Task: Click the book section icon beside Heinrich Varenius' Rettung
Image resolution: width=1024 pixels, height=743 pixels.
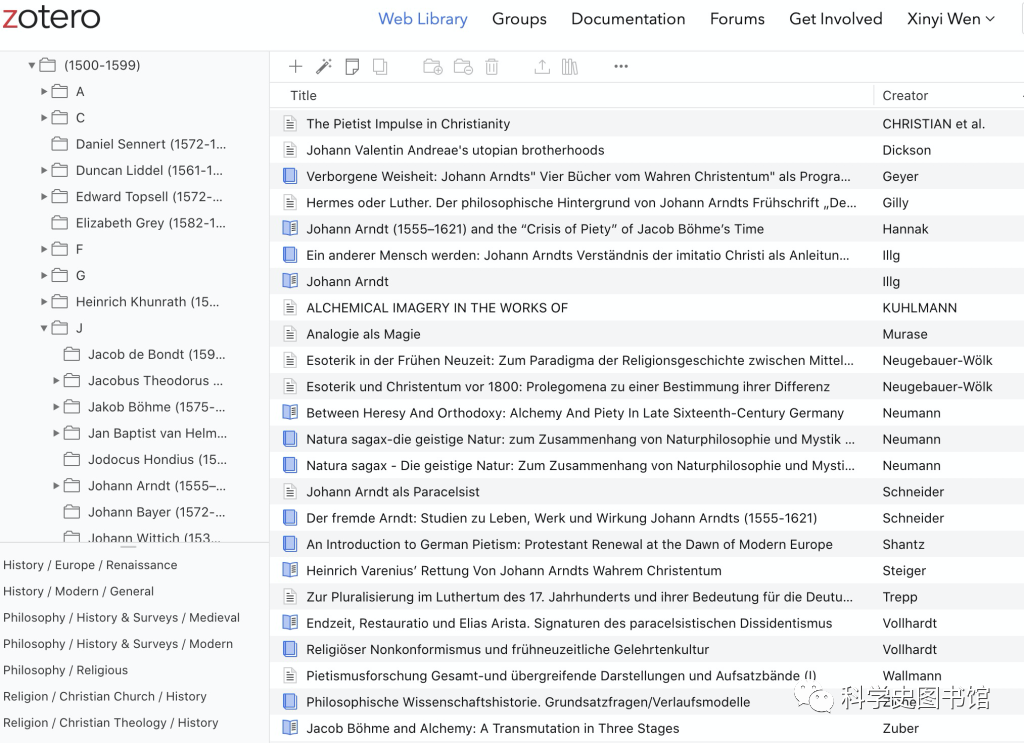Action: coord(290,570)
